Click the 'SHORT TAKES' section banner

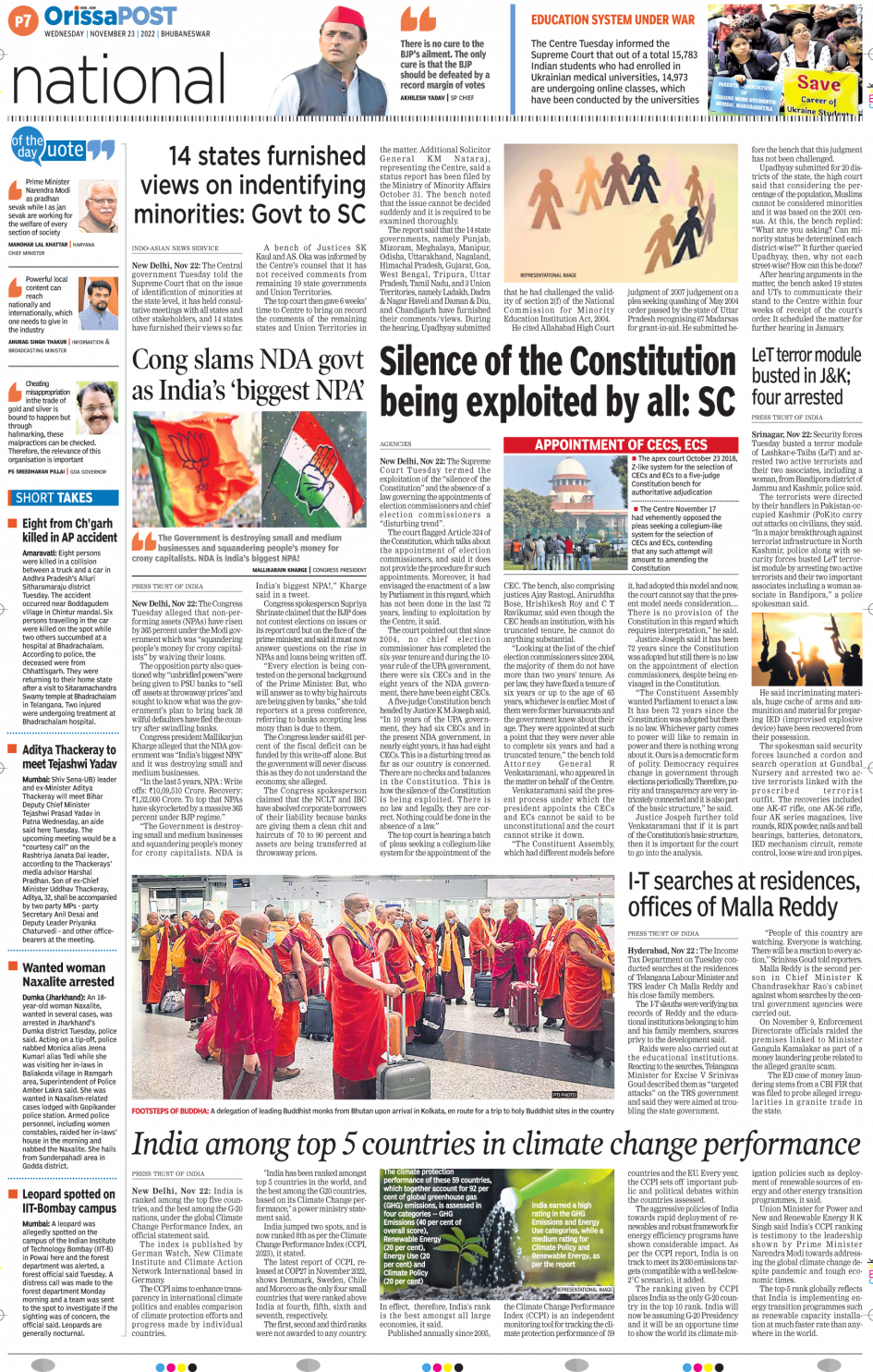(64, 498)
